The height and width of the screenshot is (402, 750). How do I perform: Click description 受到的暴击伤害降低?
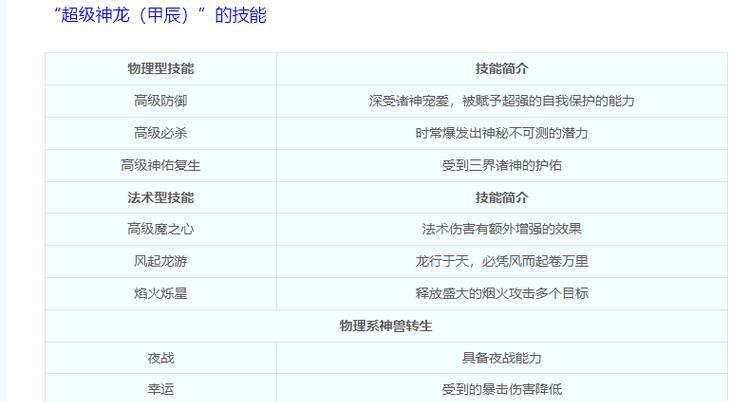pos(502,389)
